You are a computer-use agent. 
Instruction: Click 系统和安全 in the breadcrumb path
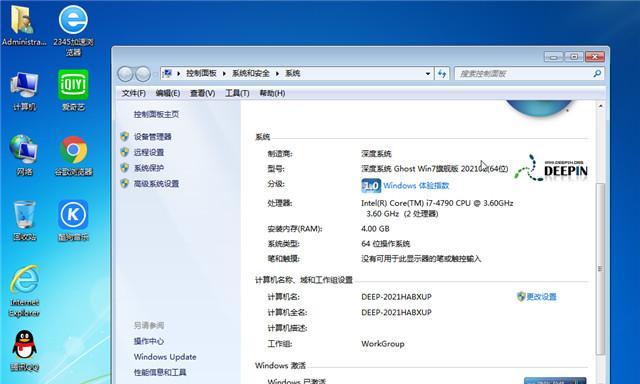251,73
